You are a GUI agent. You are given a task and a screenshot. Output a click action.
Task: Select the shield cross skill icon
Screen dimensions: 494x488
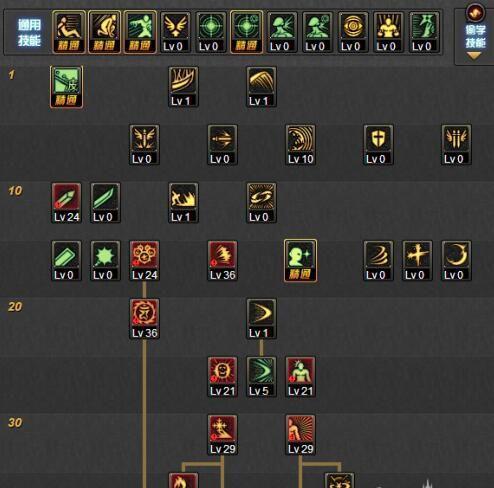(378, 145)
